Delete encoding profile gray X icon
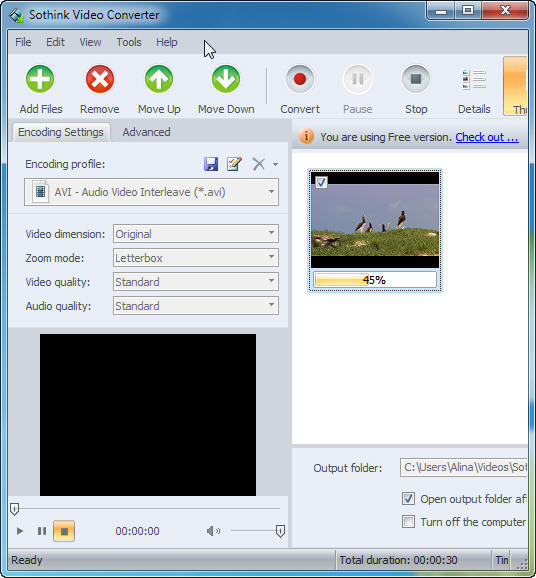This screenshot has height=578, width=536. coord(258,164)
